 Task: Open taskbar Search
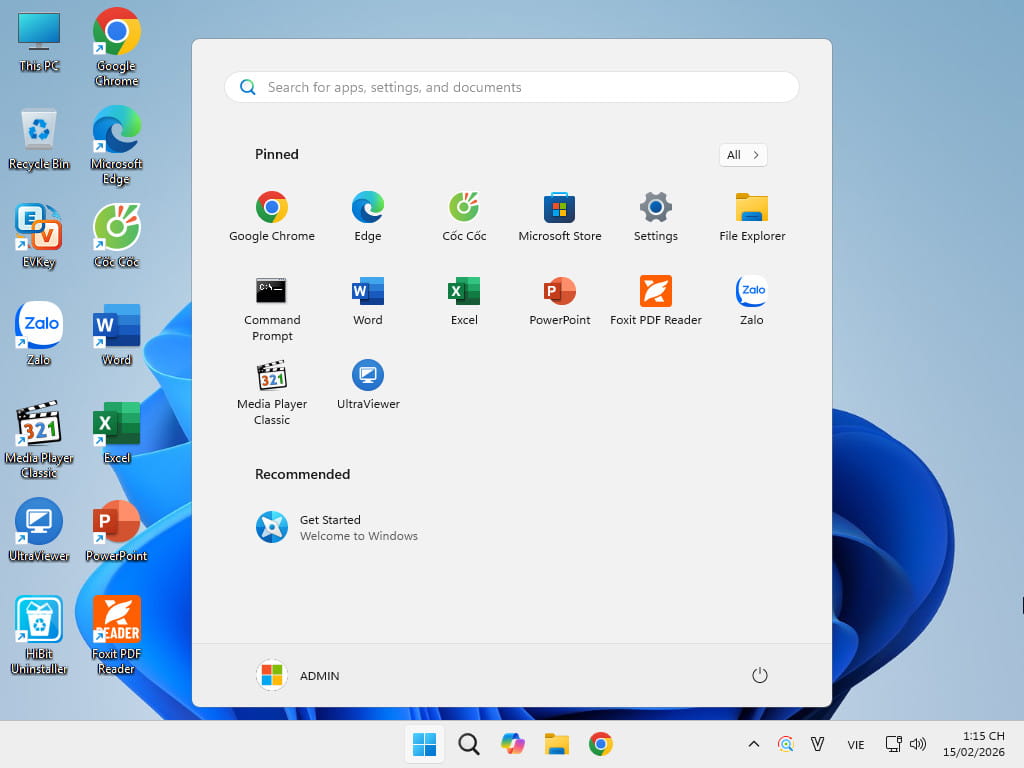coord(468,744)
